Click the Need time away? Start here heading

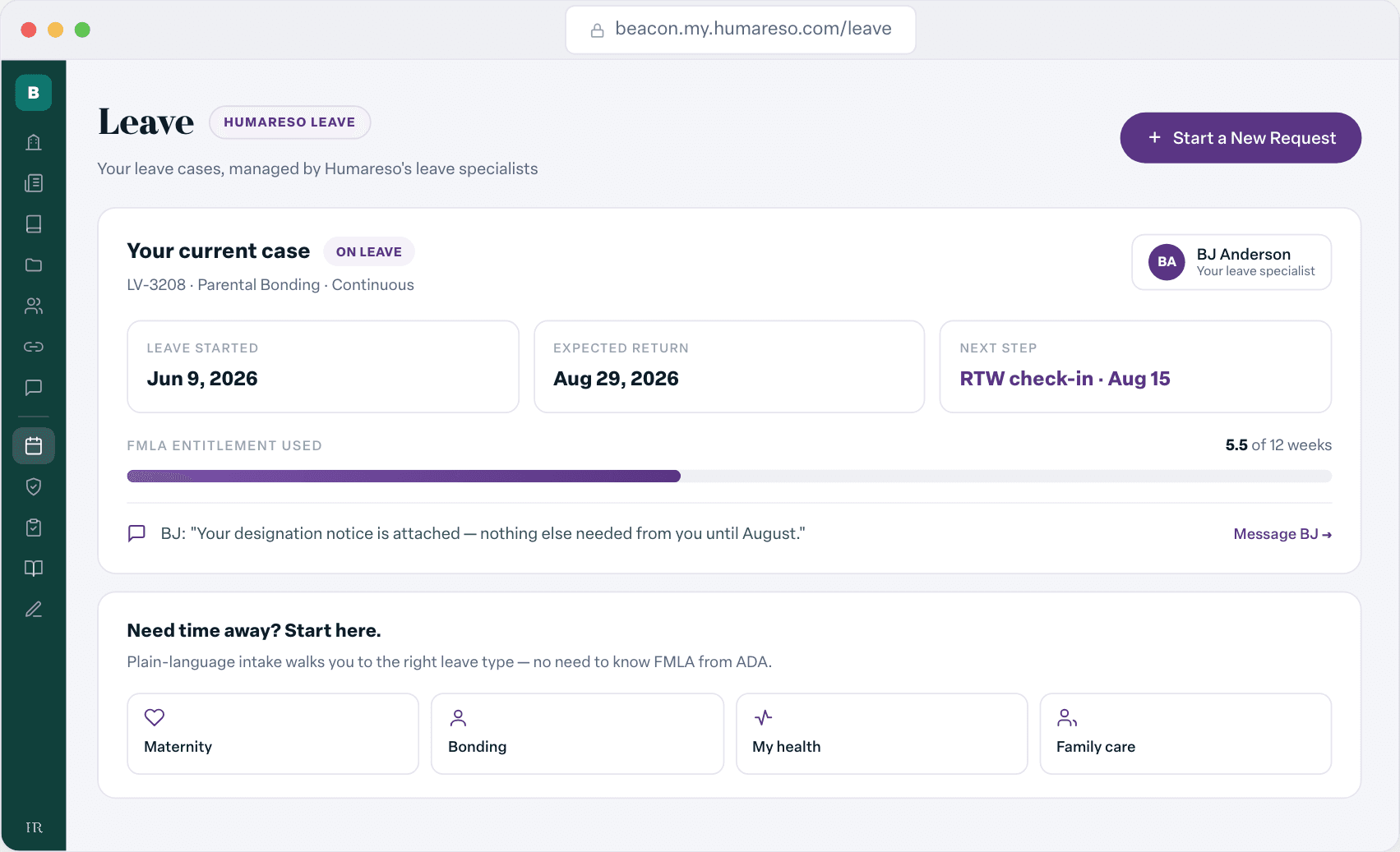pos(254,631)
